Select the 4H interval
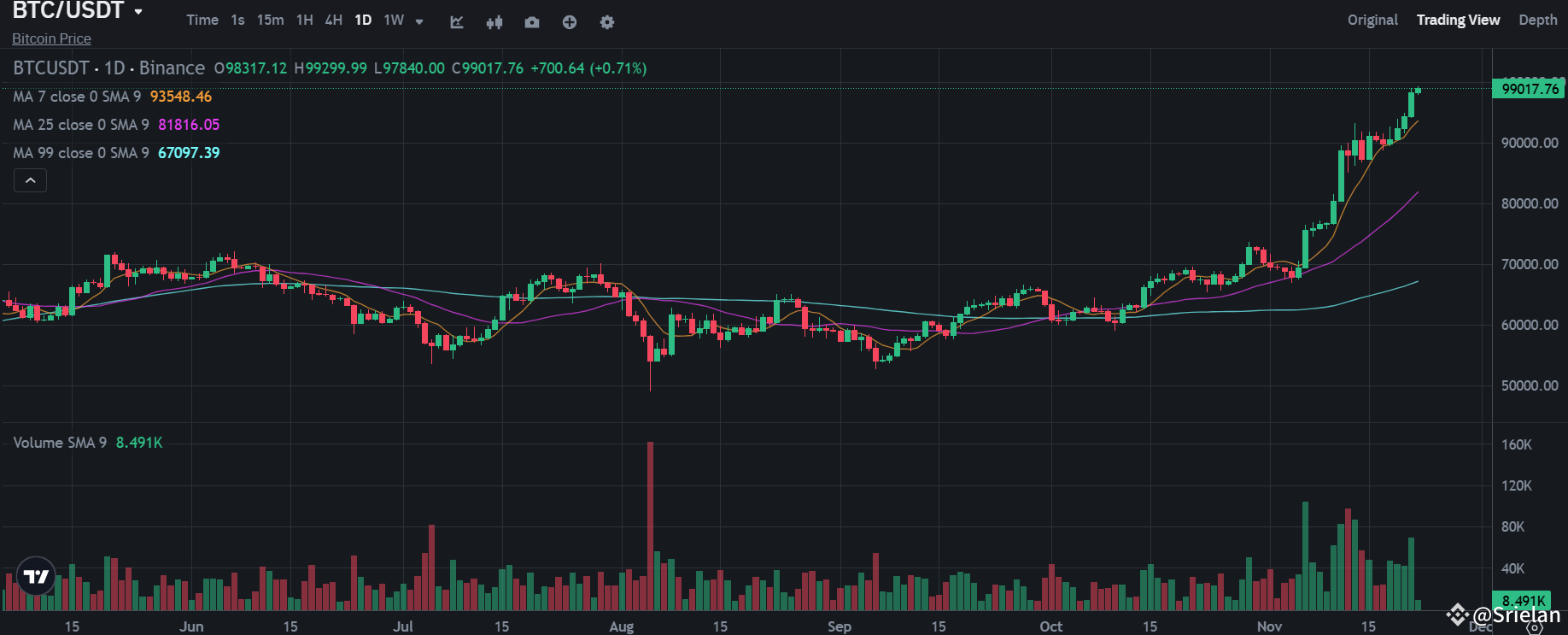 pos(333,20)
